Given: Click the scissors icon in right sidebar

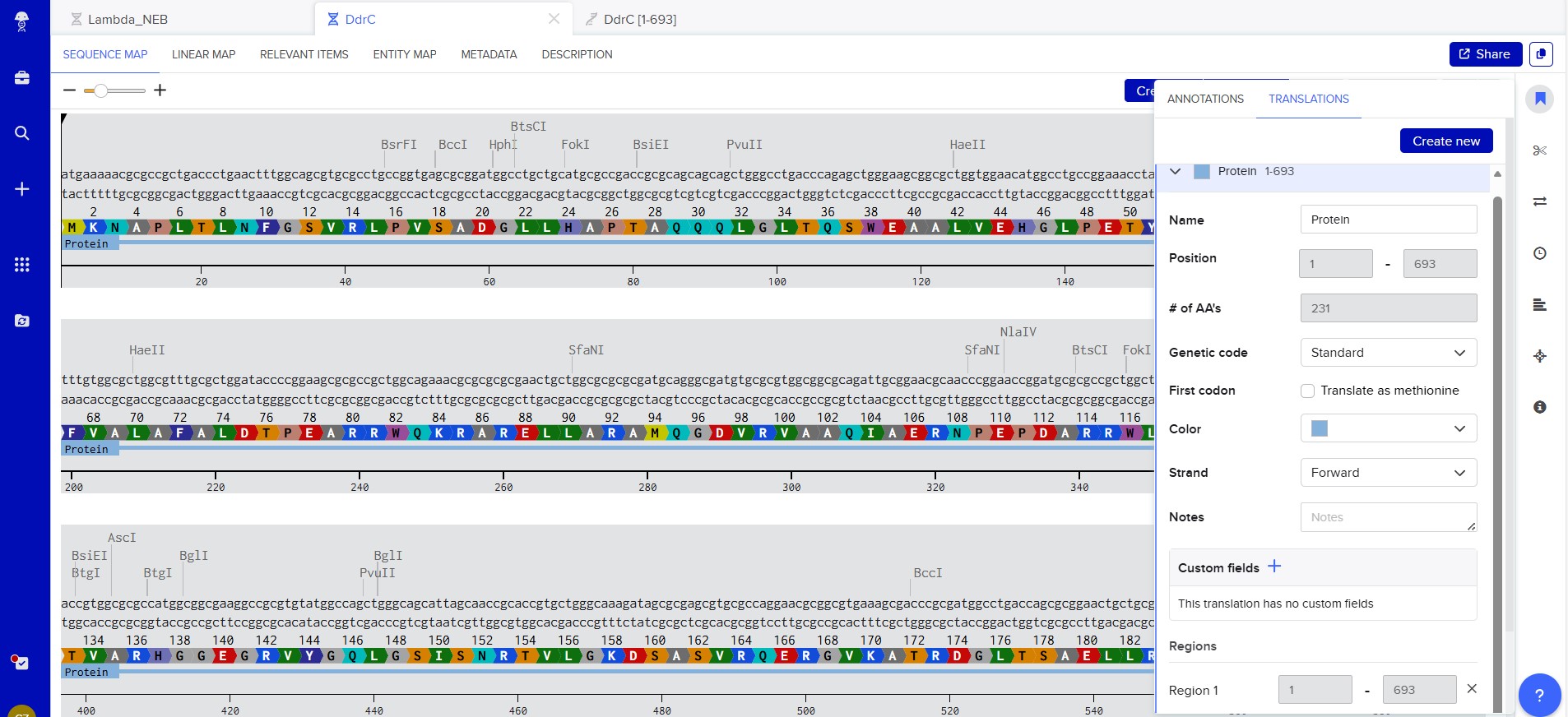Looking at the screenshot, I should (x=1539, y=150).
